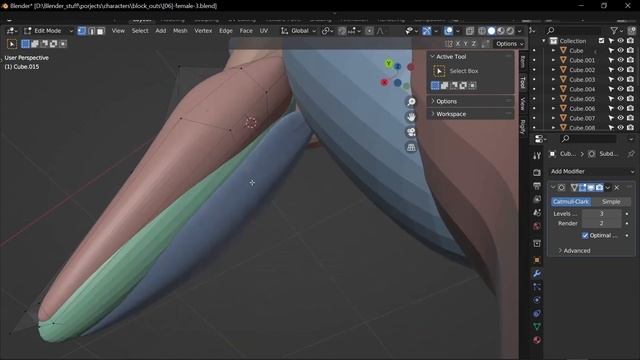Toggle modifier edit mode display button

(x=582, y=188)
